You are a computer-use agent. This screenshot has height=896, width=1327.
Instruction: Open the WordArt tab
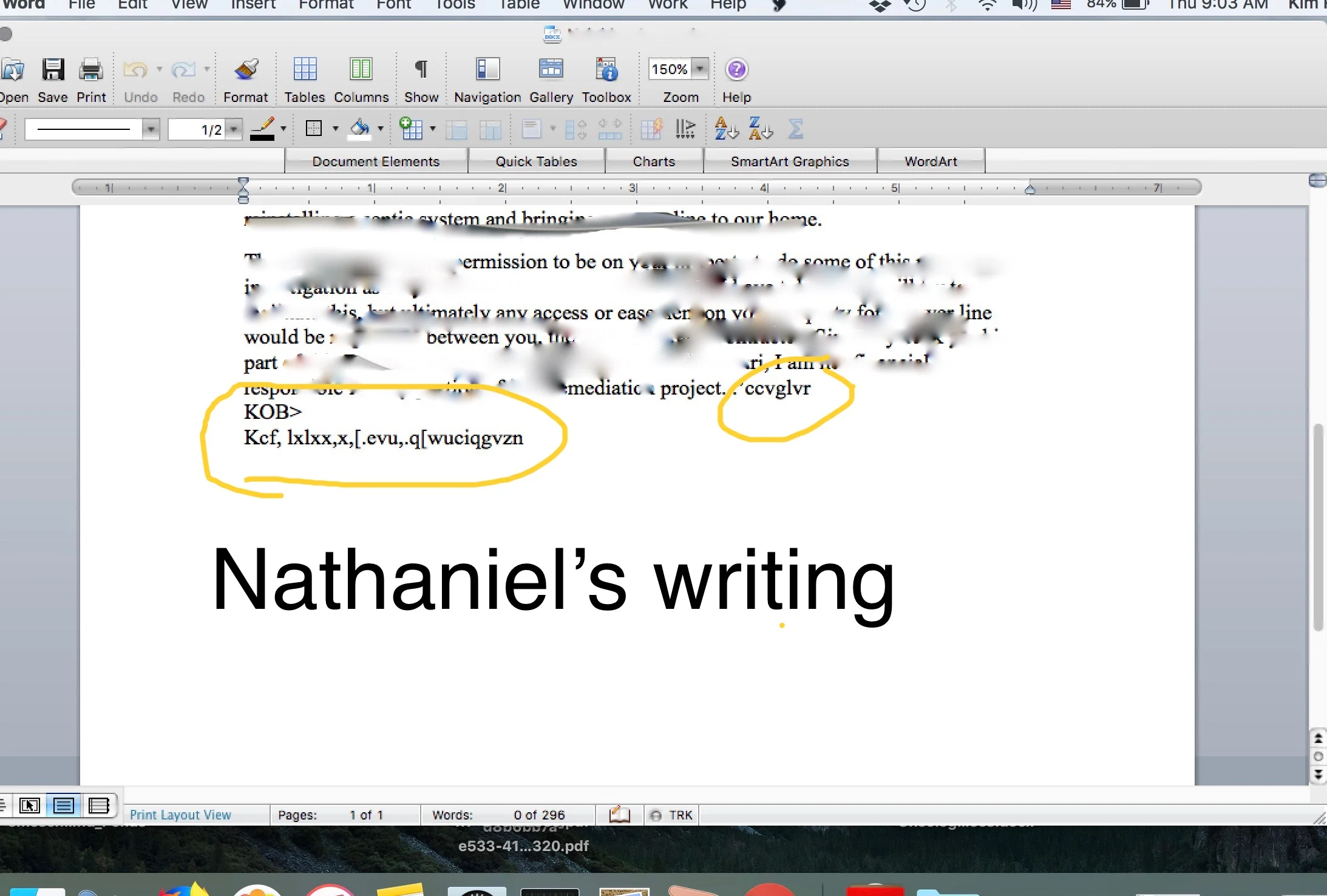click(x=931, y=161)
